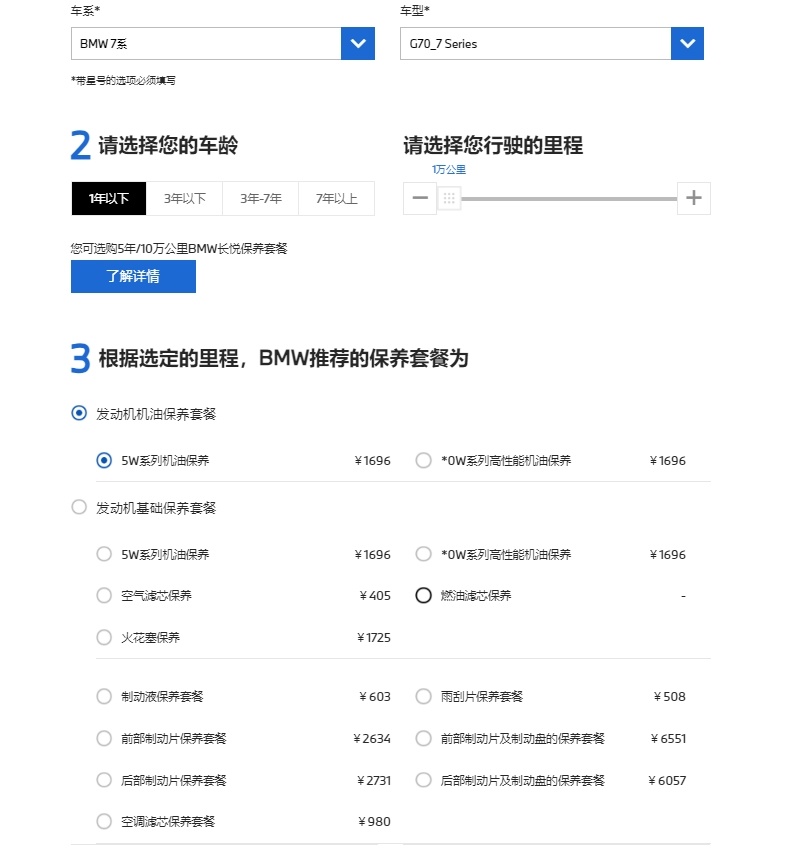Click the ¥6057 price text
The width and height of the screenshot is (787, 855).
(x=667, y=780)
